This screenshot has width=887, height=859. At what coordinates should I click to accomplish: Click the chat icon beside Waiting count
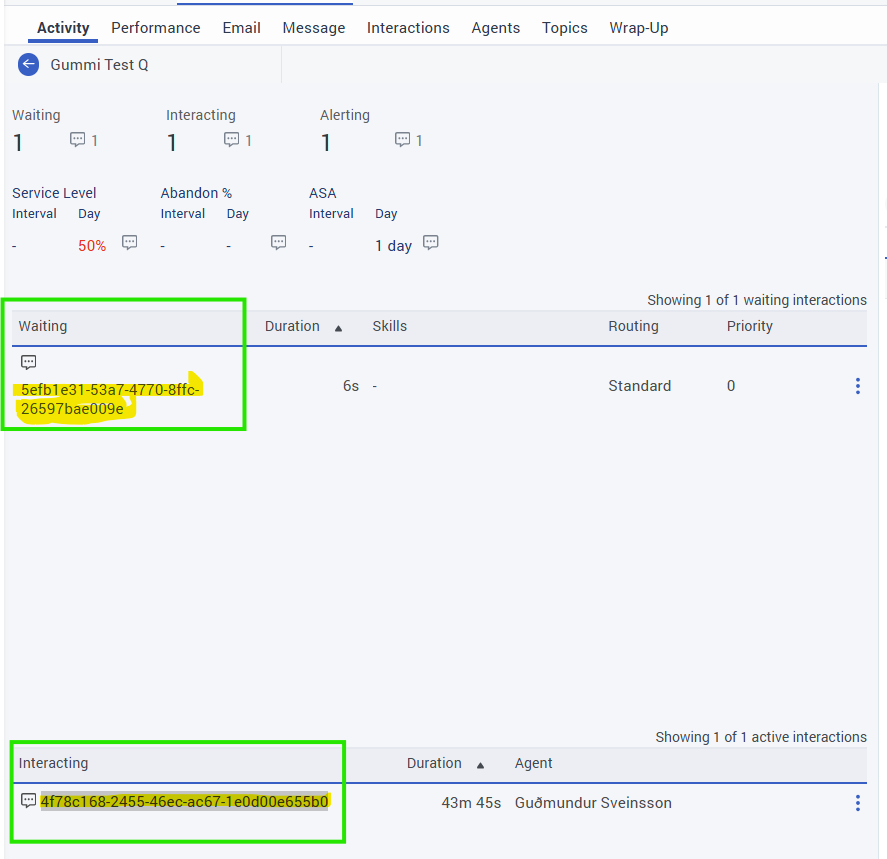(x=77, y=140)
